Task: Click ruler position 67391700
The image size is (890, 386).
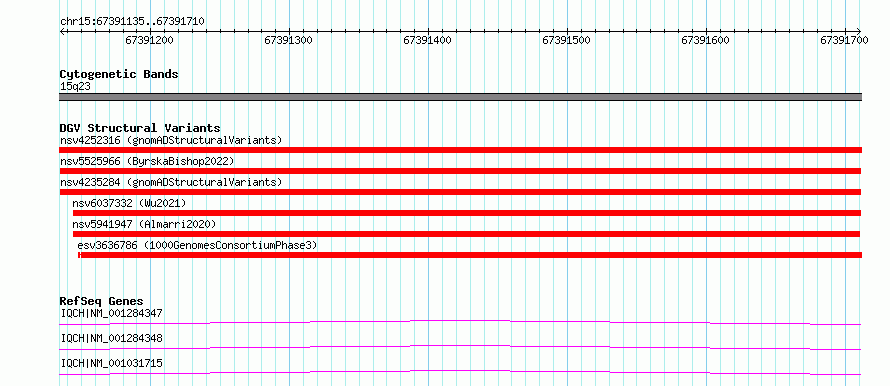Action: (844, 41)
